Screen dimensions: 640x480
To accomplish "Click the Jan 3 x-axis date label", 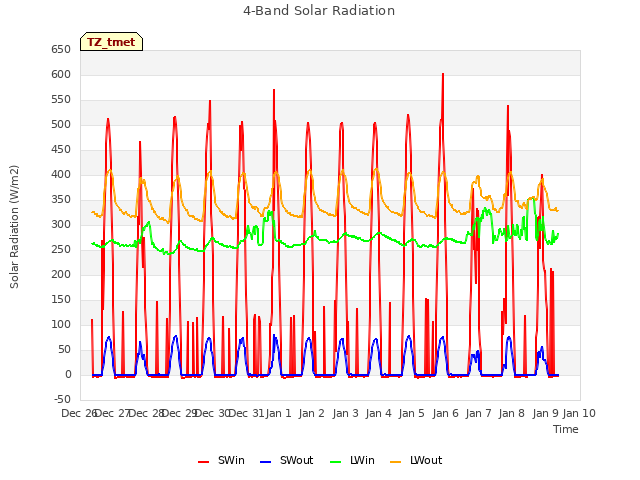I will (345, 413).
